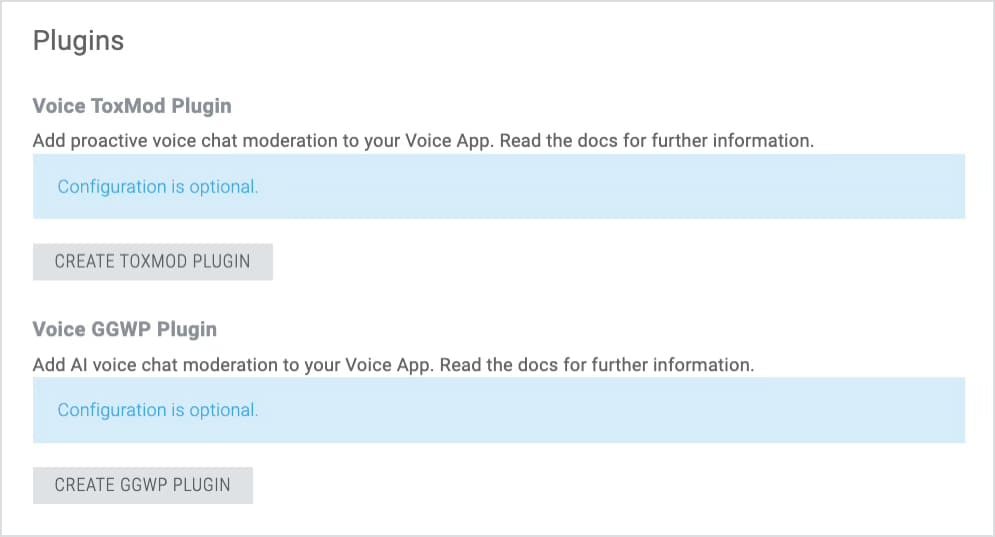Click the Voice GGWP Plugin section heading

coord(125,329)
